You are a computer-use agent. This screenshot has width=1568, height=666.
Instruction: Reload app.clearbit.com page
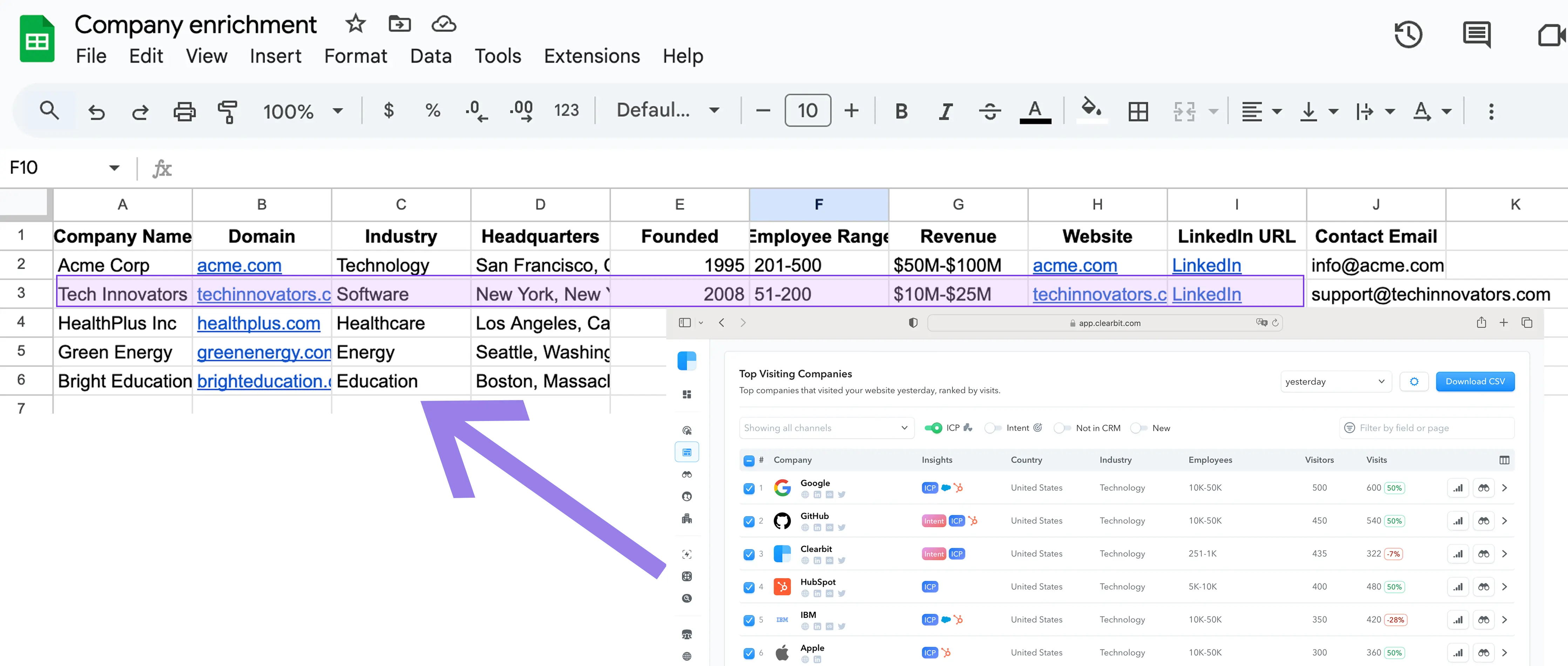pyautogui.click(x=1275, y=322)
